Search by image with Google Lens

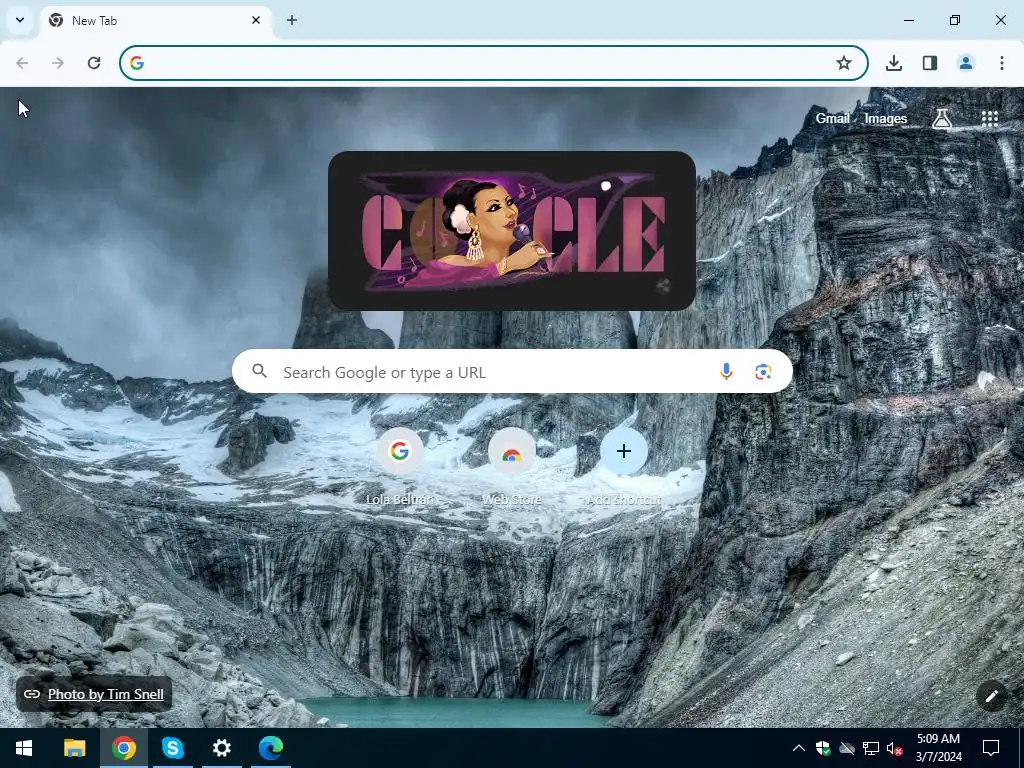click(763, 372)
